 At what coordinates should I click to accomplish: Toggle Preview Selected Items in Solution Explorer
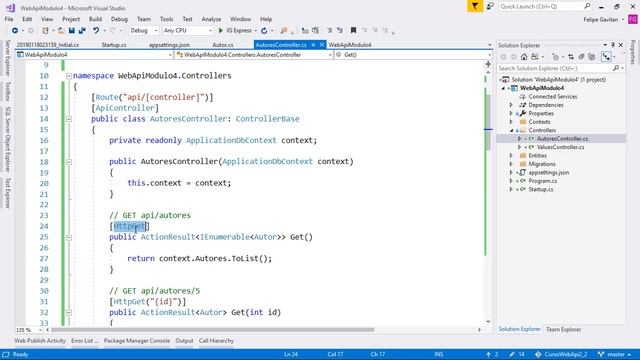tap(607, 57)
